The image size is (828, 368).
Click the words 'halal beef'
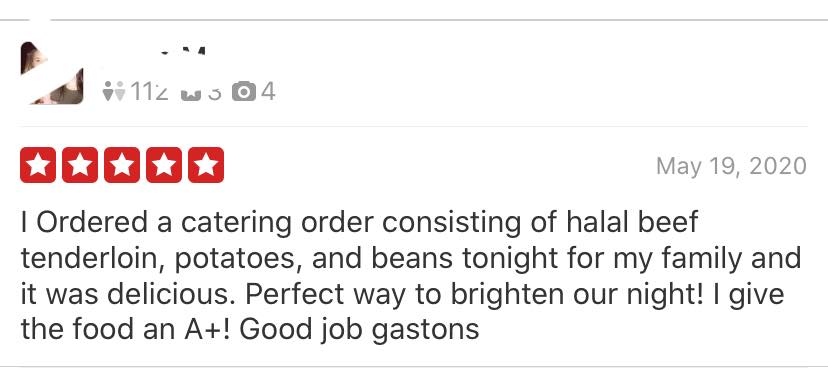[632, 222]
